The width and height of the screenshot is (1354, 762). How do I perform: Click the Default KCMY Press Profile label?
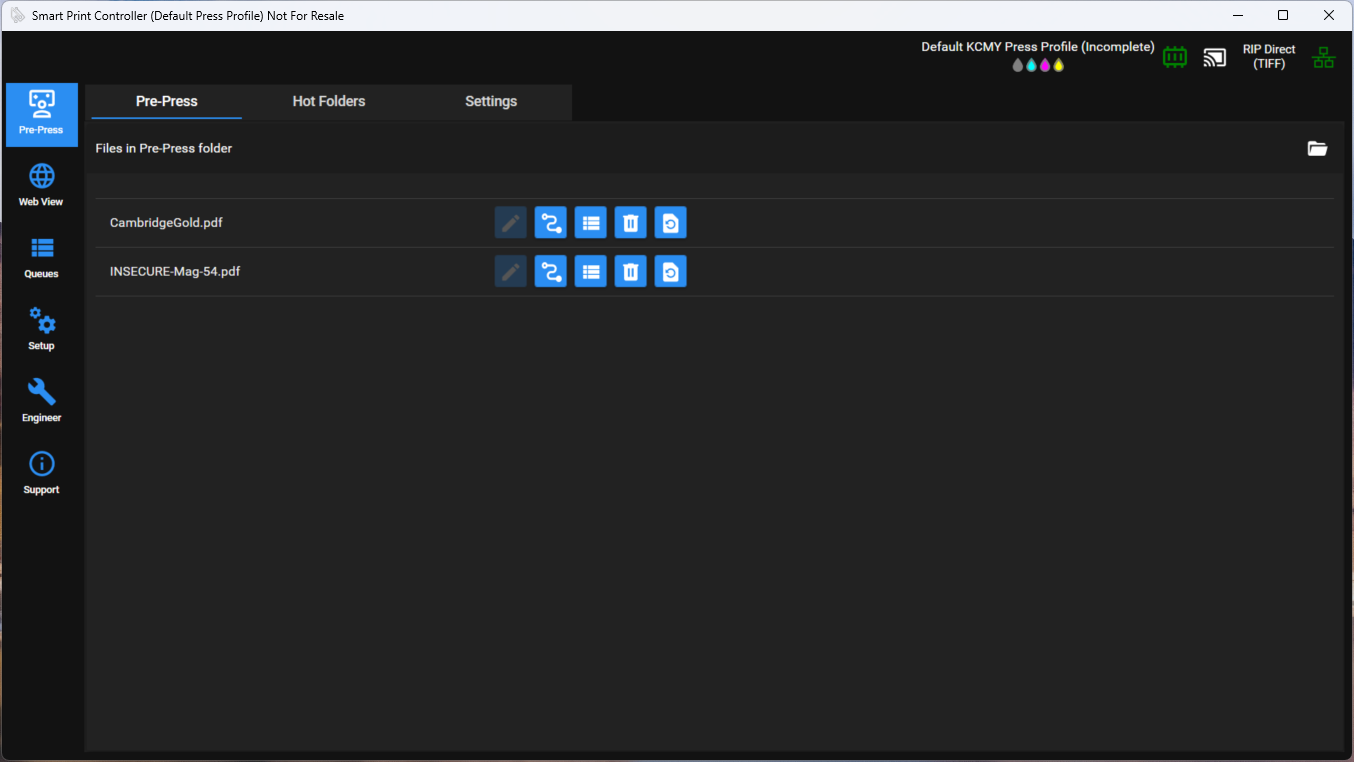[x=1038, y=47]
